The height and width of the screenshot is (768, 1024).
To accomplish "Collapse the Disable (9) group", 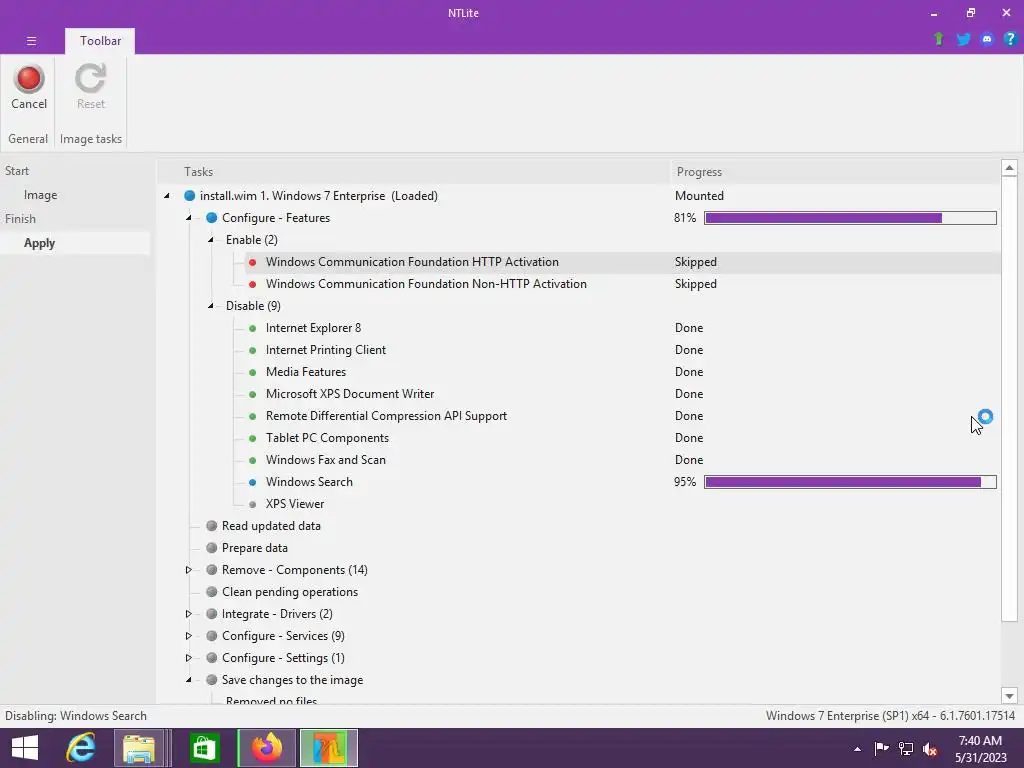I will (211, 306).
